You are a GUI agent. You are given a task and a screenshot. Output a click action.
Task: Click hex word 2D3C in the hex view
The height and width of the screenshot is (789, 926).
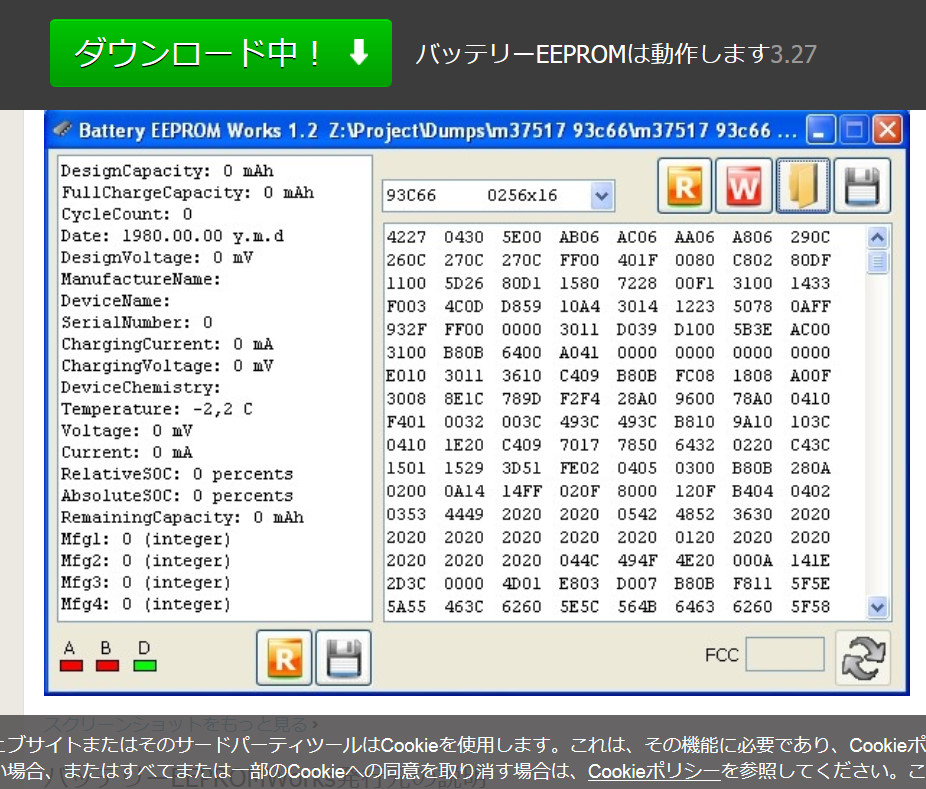tap(406, 583)
